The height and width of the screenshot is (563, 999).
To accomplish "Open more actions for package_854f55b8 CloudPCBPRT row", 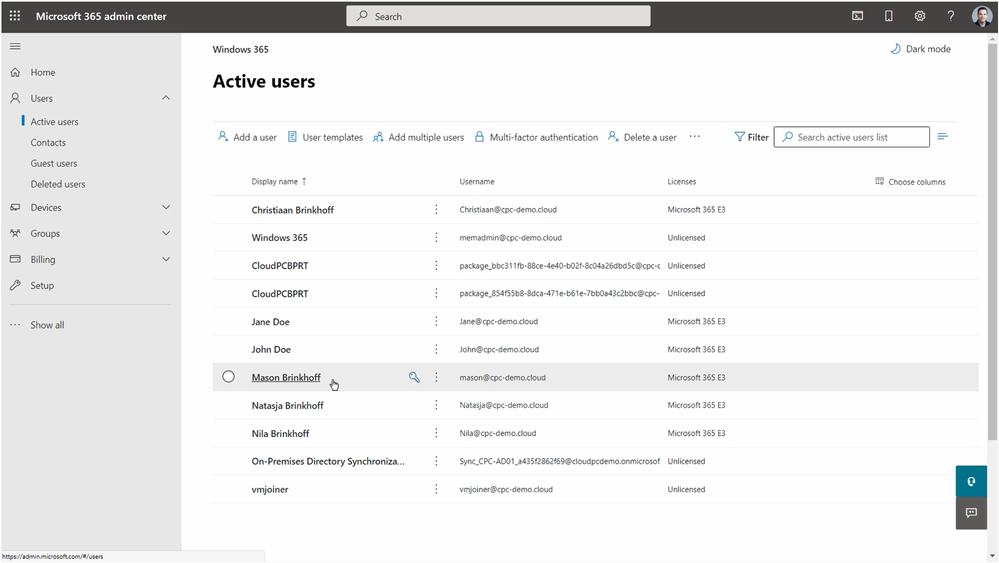I will pos(436,294).
